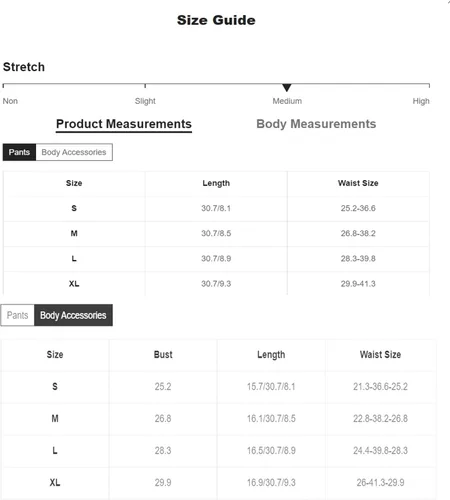450x500 pixels.
Task: Select the S row in the Pants table
Action: click(216, 208)
